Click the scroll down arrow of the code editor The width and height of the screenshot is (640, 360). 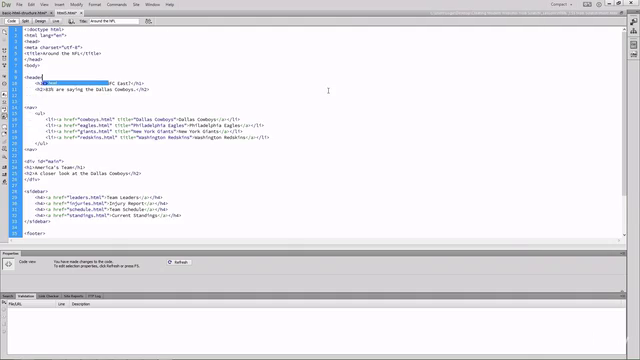tap(624, 235)
